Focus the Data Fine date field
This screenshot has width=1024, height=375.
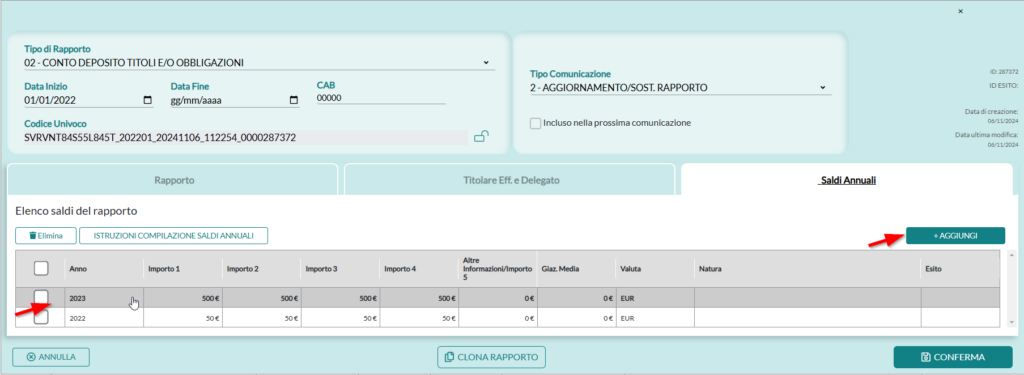[x=235, y=100]
